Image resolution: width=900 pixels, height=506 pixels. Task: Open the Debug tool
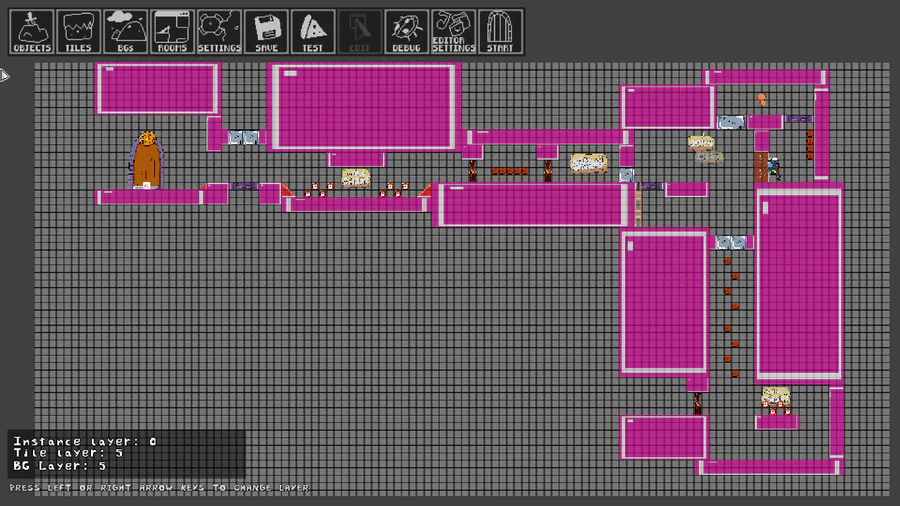(406, 32)
